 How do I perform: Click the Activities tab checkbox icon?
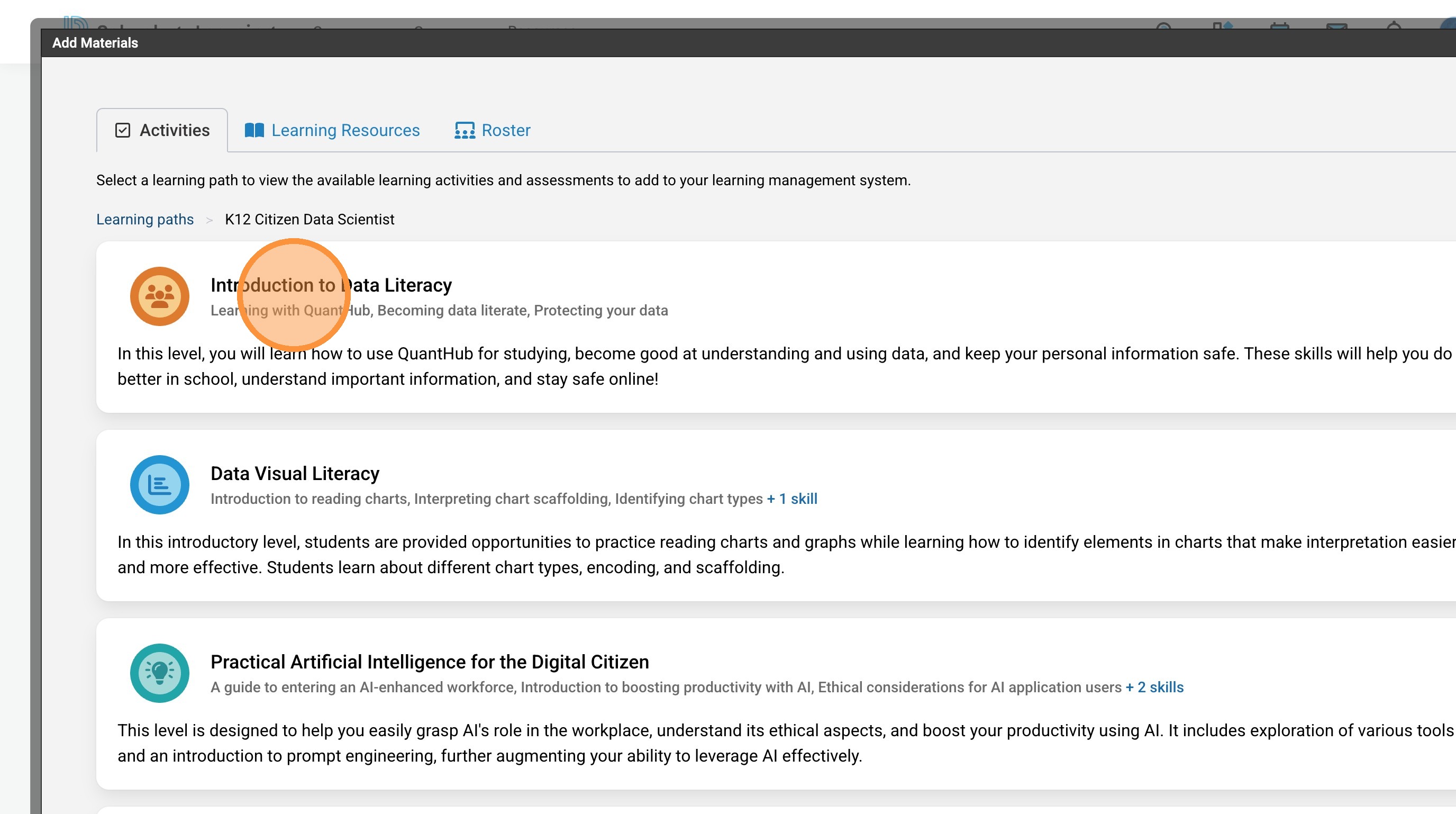pyautogui.click(x=123, y=131)
